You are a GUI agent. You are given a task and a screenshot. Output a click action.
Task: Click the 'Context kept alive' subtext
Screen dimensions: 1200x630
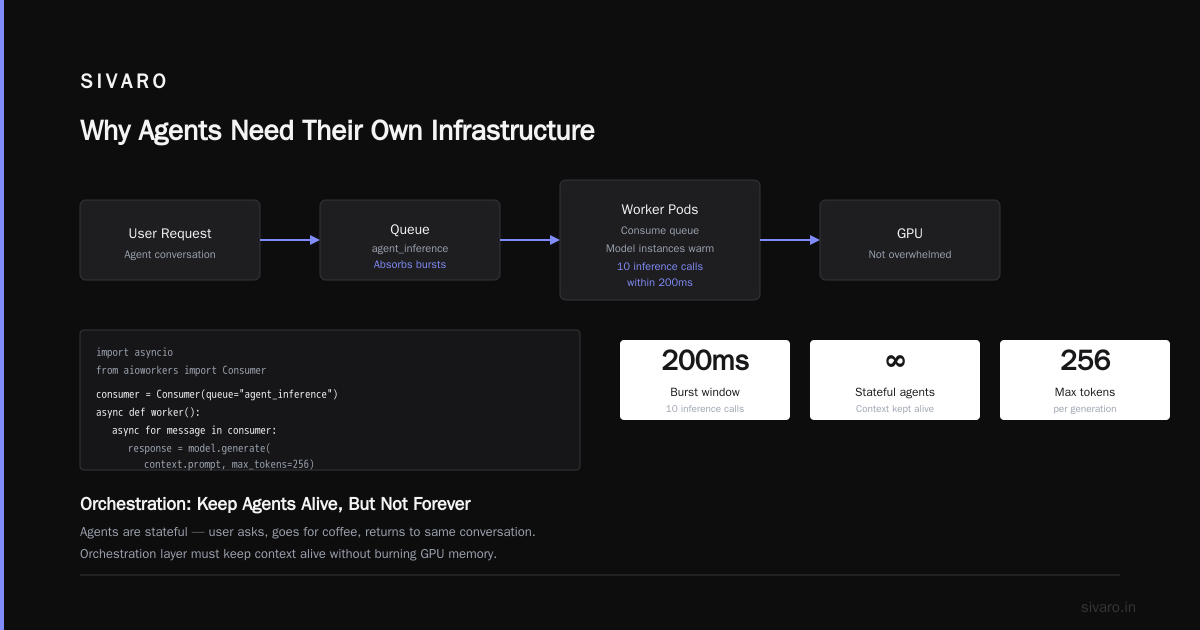tap(895, 409)
